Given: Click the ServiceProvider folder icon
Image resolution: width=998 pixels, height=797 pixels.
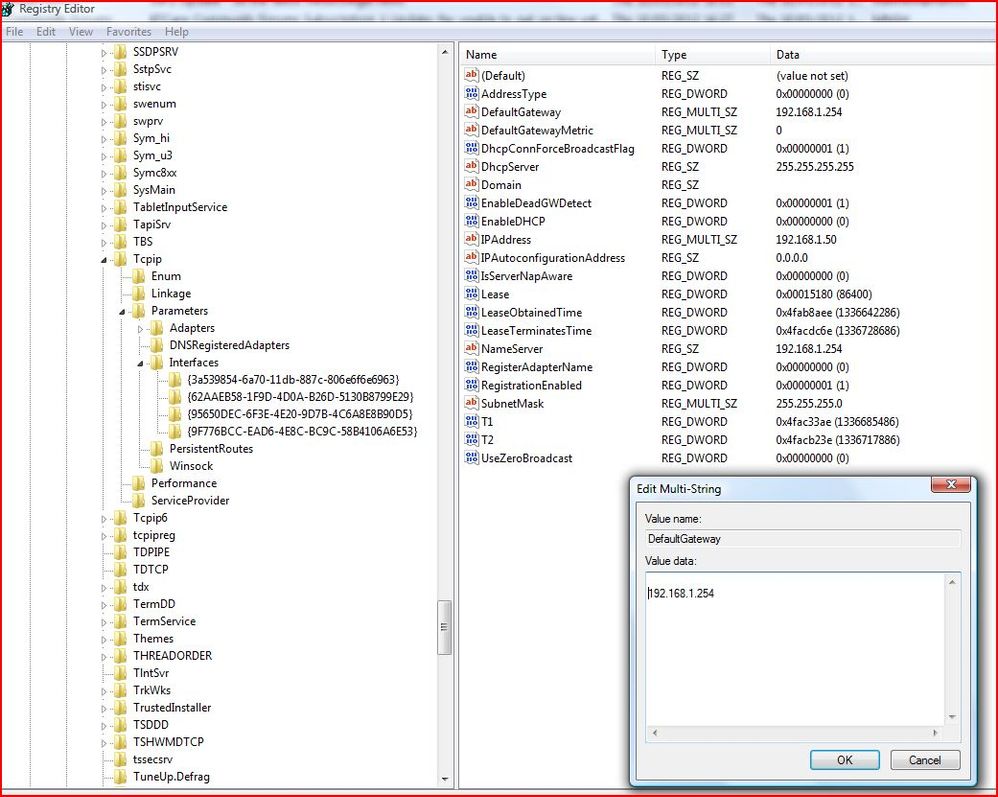Looking at the screenshot, I should [x=138, y=500].
